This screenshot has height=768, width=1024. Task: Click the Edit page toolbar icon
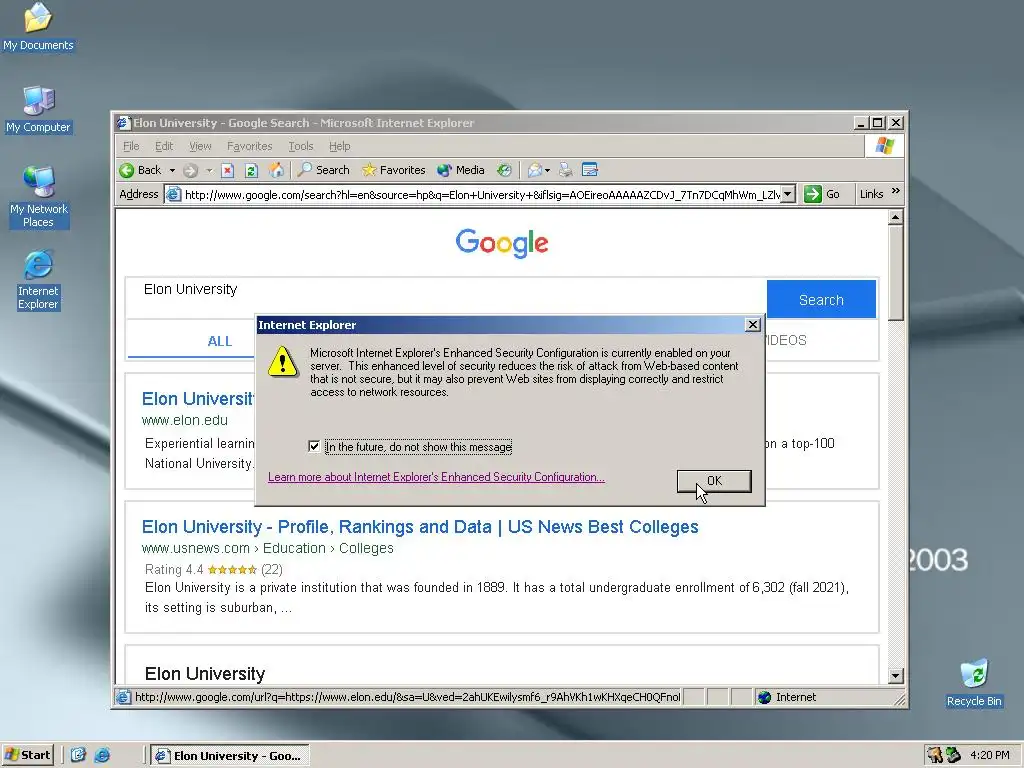(x=590, y=170)
